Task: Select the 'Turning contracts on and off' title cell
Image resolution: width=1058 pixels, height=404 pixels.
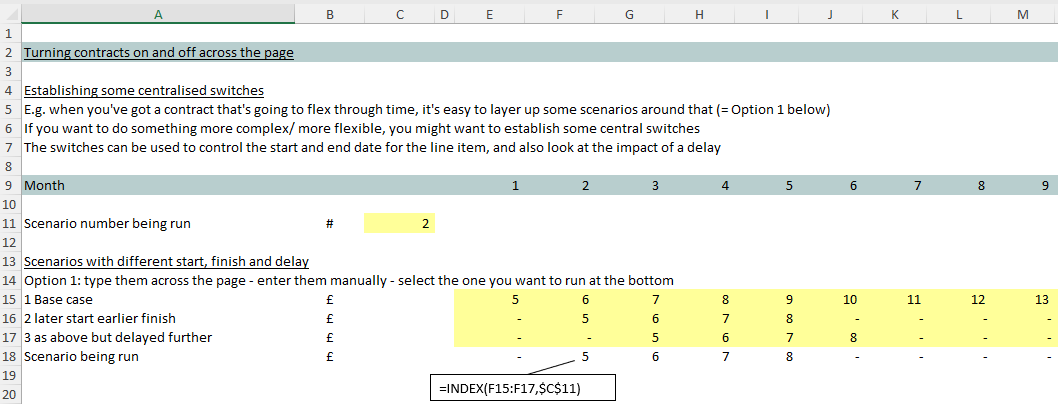Action: (x=158, y=53)
